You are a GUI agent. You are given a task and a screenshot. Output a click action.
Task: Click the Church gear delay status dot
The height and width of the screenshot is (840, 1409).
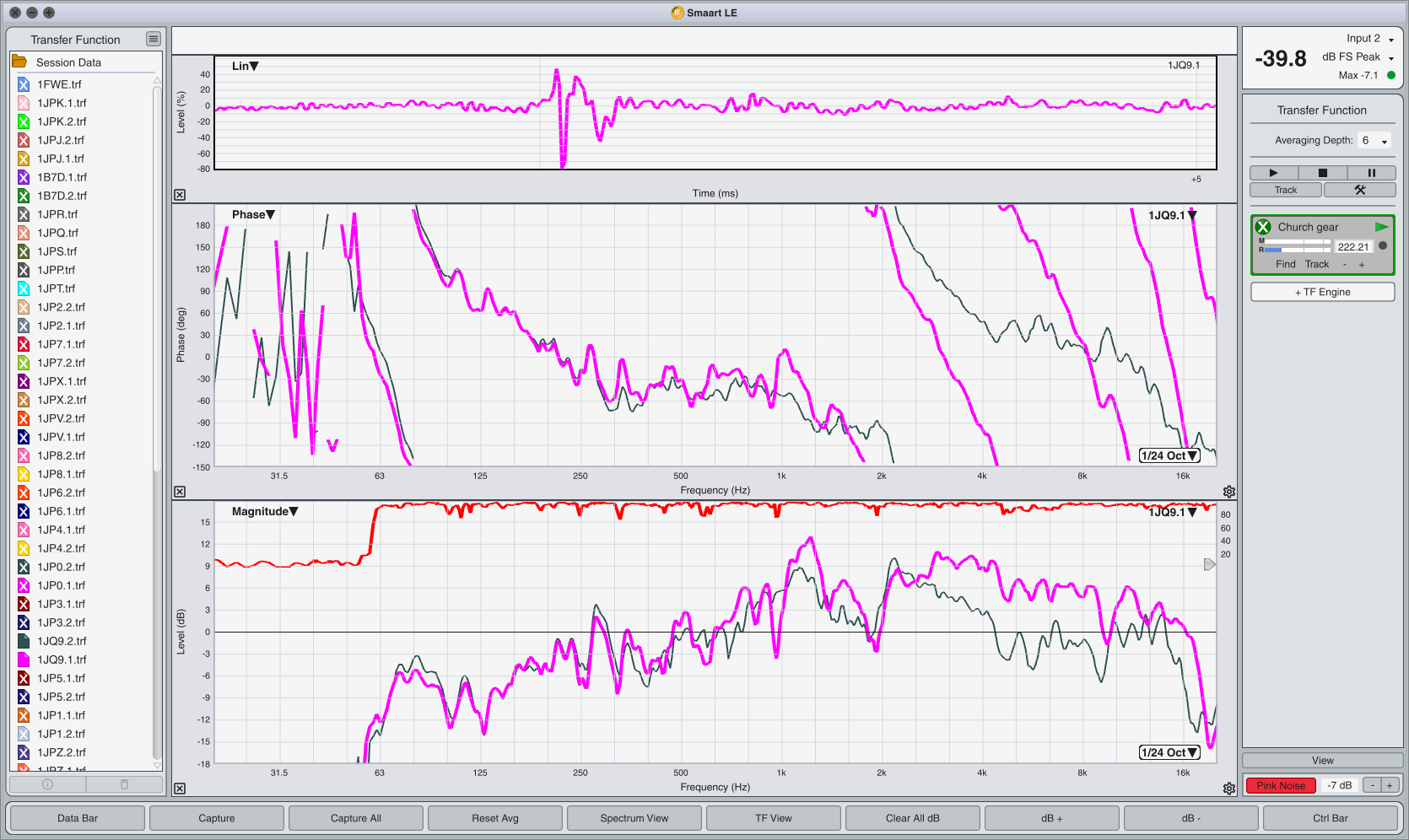coord(1383,246)
